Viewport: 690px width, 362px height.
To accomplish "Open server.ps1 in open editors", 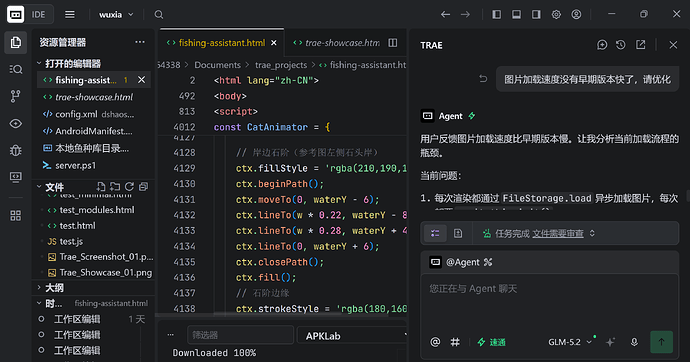I will point(94,165).
